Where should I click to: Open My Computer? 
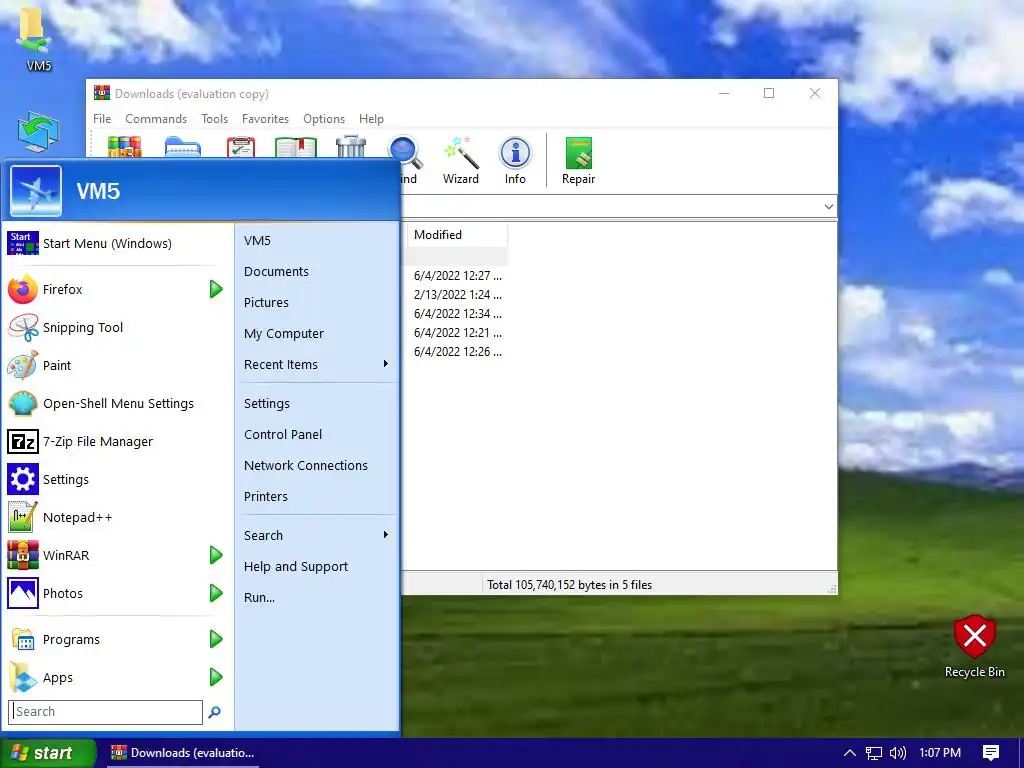(x=283, y=334)
